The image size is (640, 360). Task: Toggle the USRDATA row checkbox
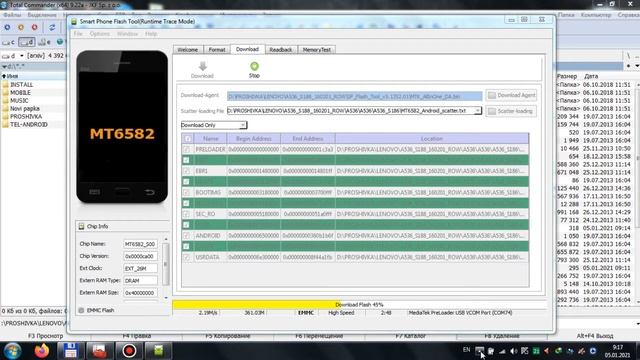[x=187, y=257]
